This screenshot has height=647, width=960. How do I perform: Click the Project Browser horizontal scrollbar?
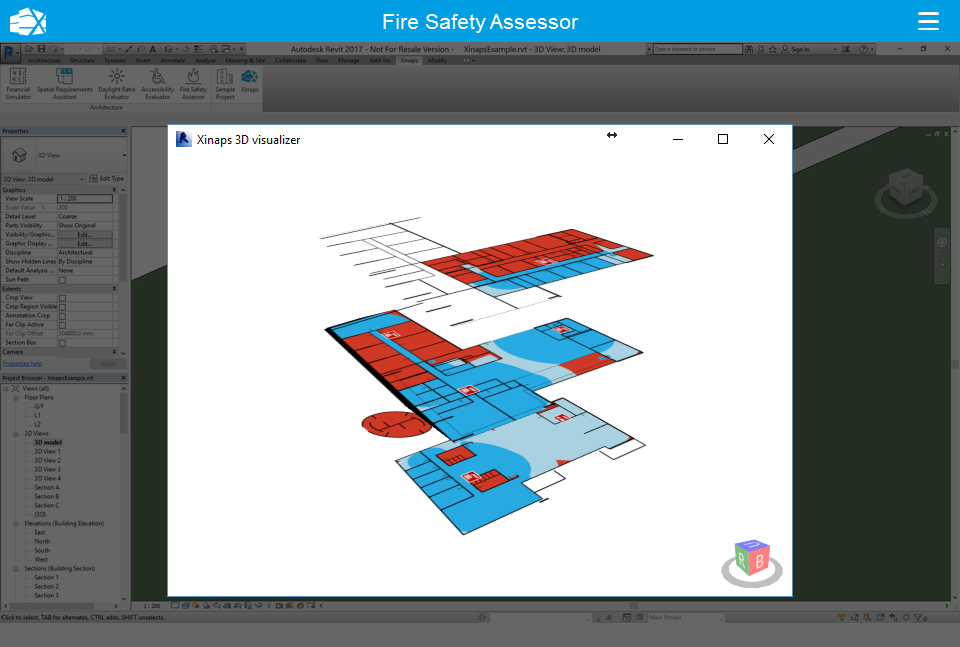coord(52,606)
